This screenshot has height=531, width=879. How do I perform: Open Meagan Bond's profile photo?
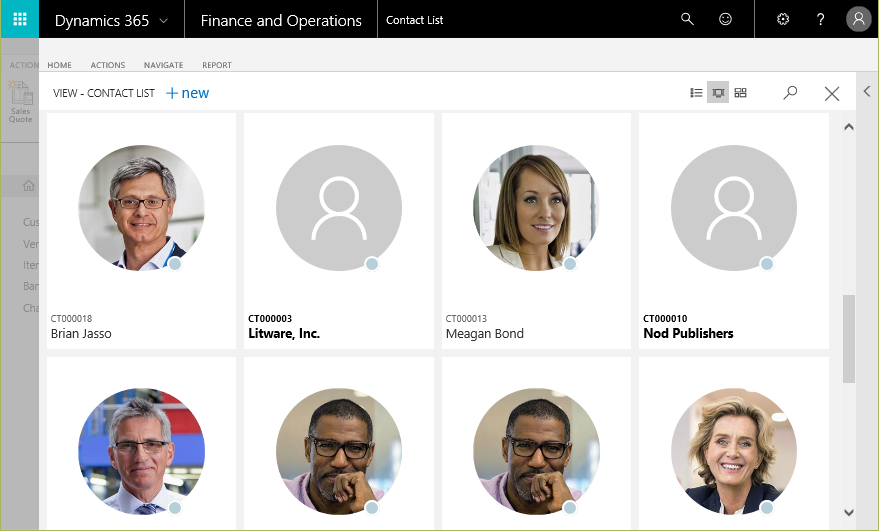[x=536, y=208]
